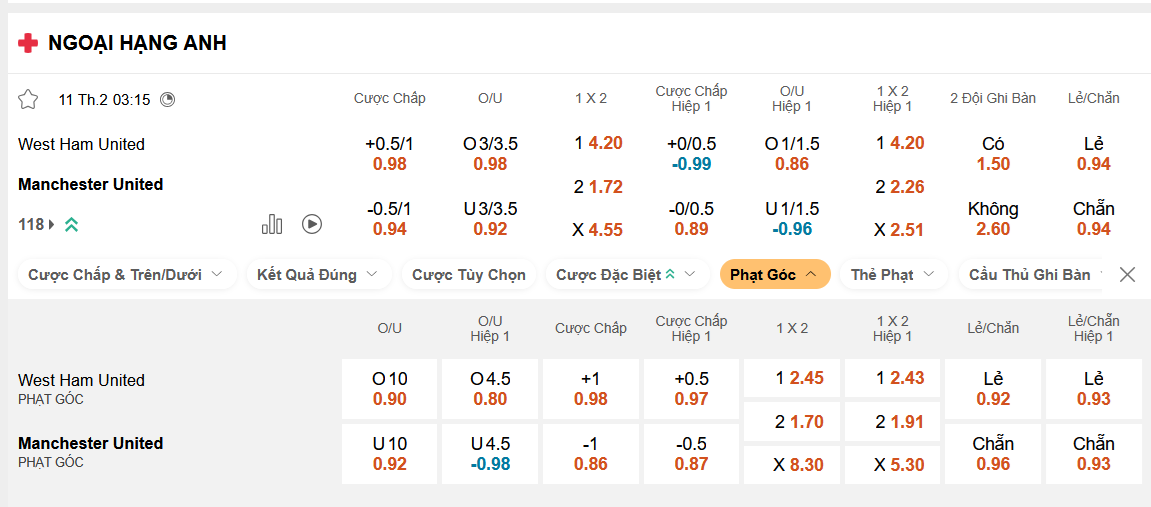
Task: Play the live stream for this match
Action: pyautogui.click(x=312, y=224)
